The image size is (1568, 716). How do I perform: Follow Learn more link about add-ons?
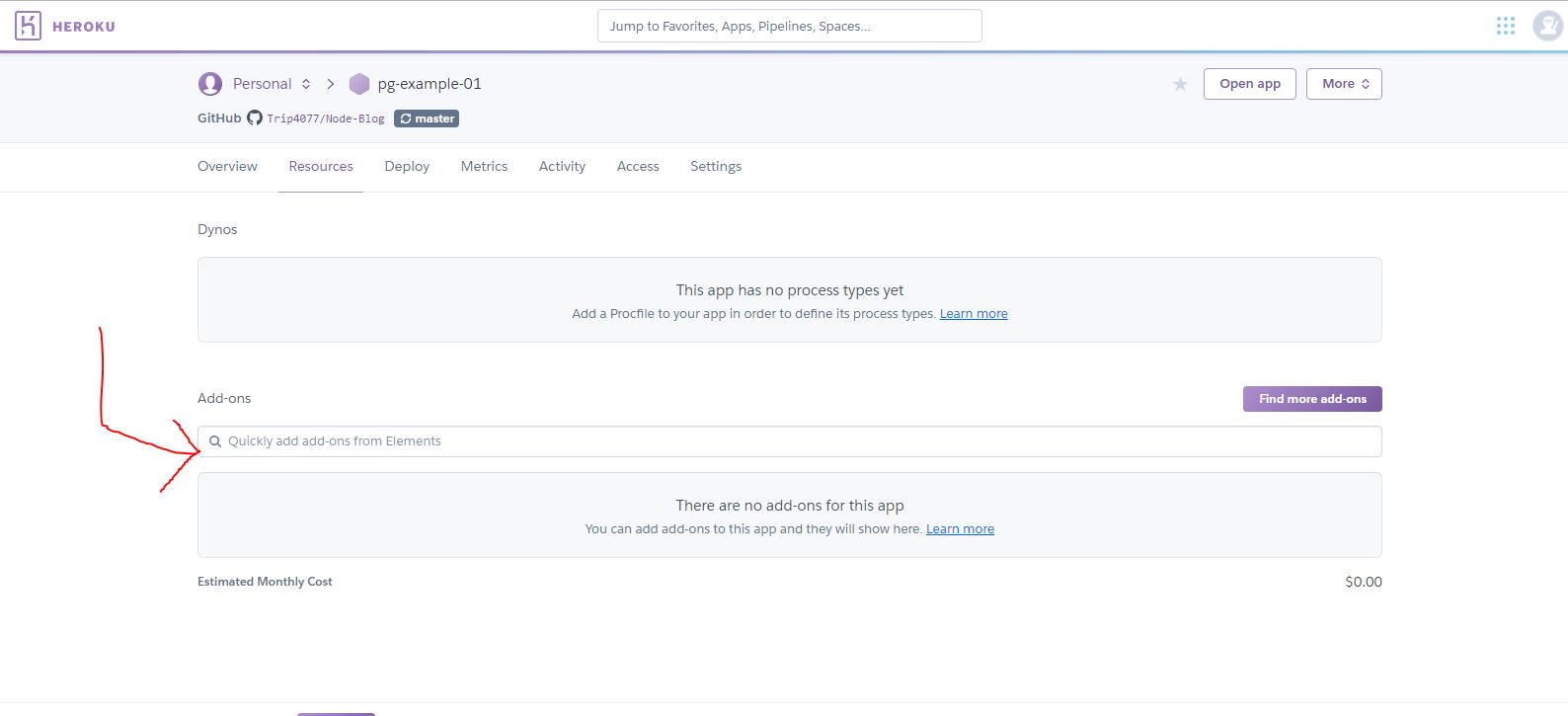tap(960, 529)
